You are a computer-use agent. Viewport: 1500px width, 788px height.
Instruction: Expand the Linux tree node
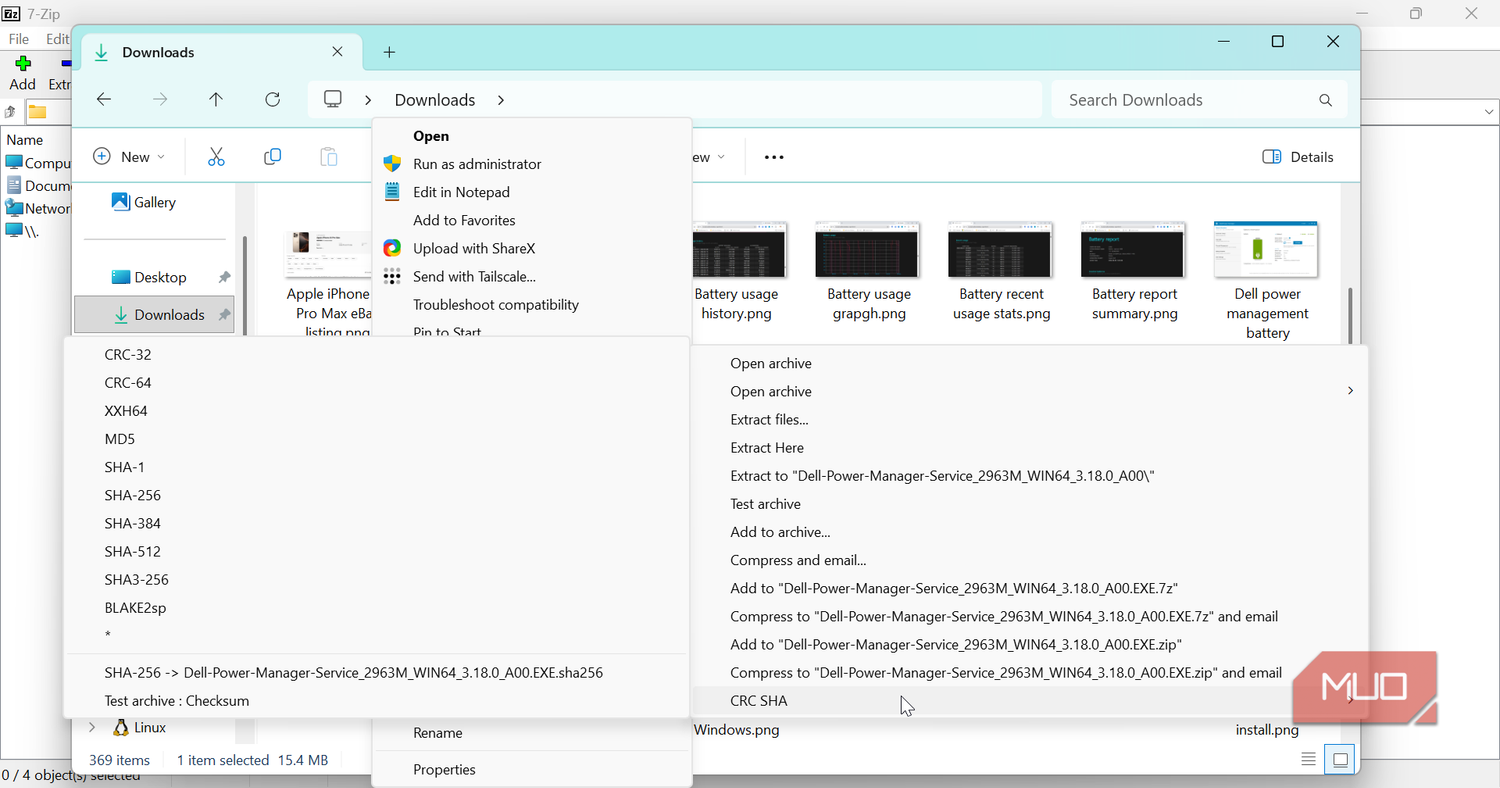point(92,728)
